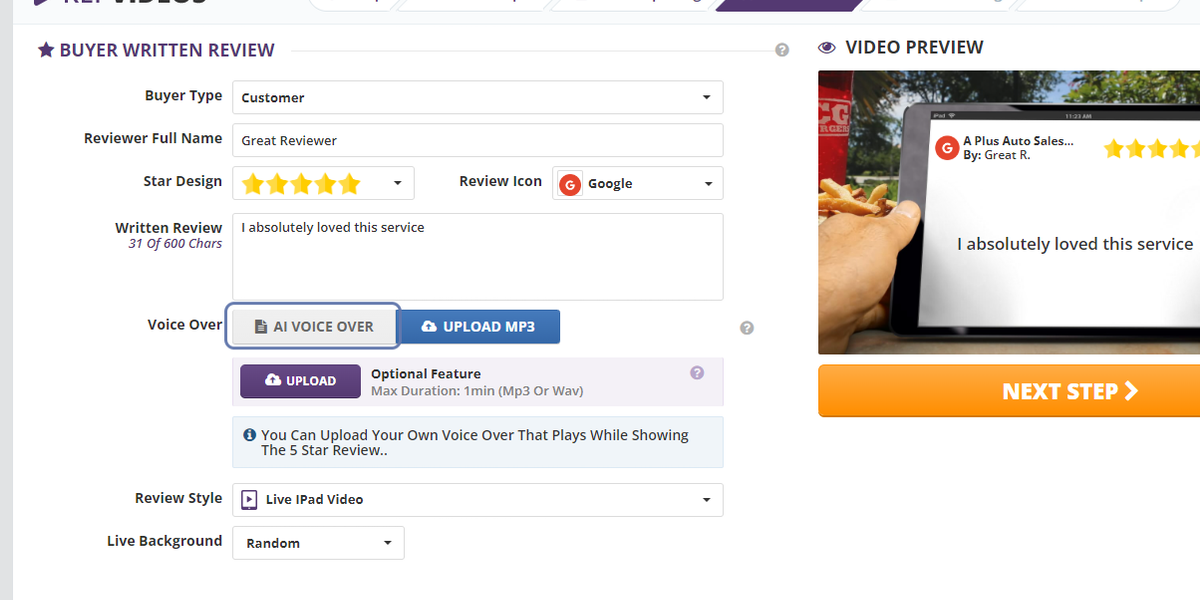The height and width of the screenshot is (601, 1200).
Task: Open the Live Background dropdown
Action: (x=317, y=542)
